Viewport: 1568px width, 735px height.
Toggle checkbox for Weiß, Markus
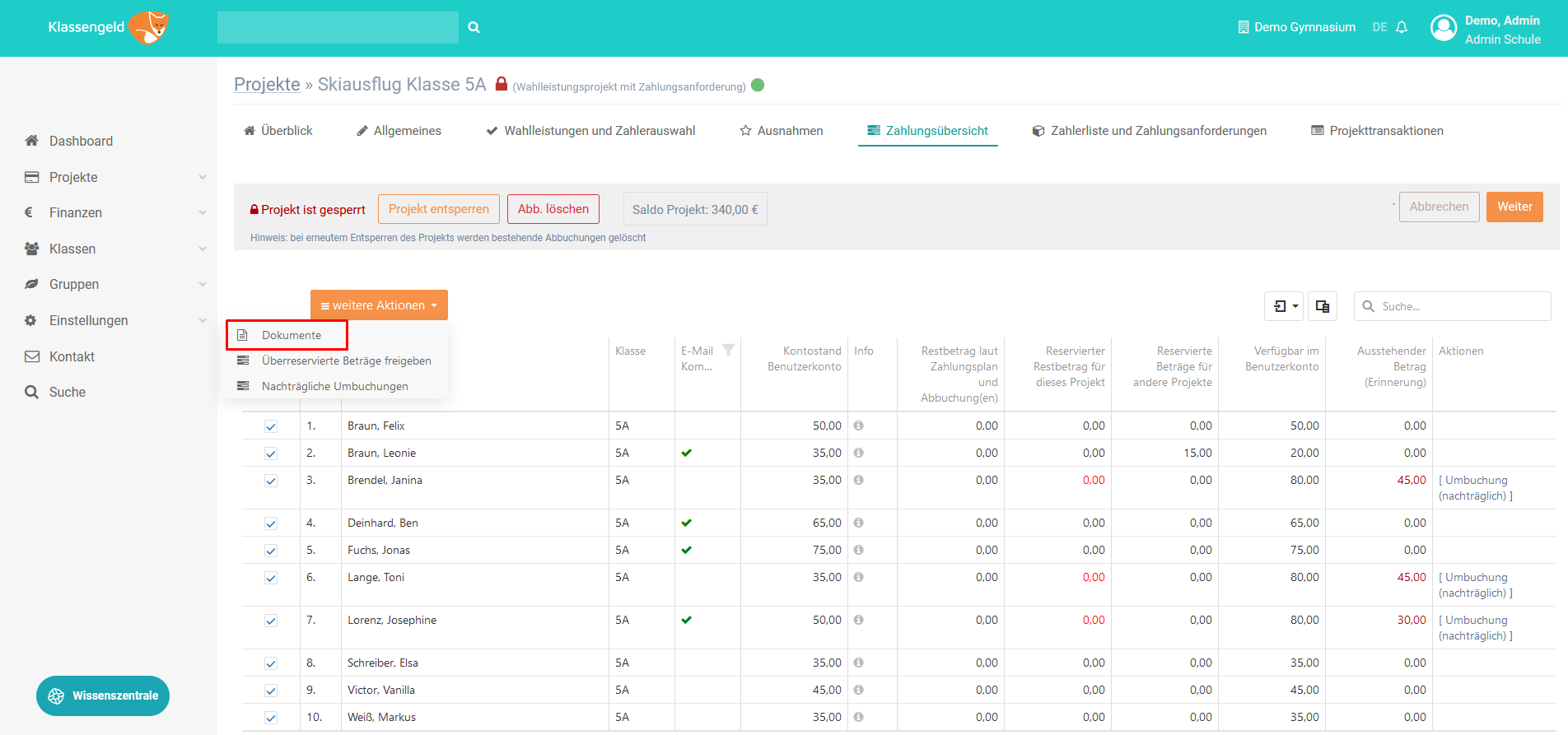click(x=271, y=718)
